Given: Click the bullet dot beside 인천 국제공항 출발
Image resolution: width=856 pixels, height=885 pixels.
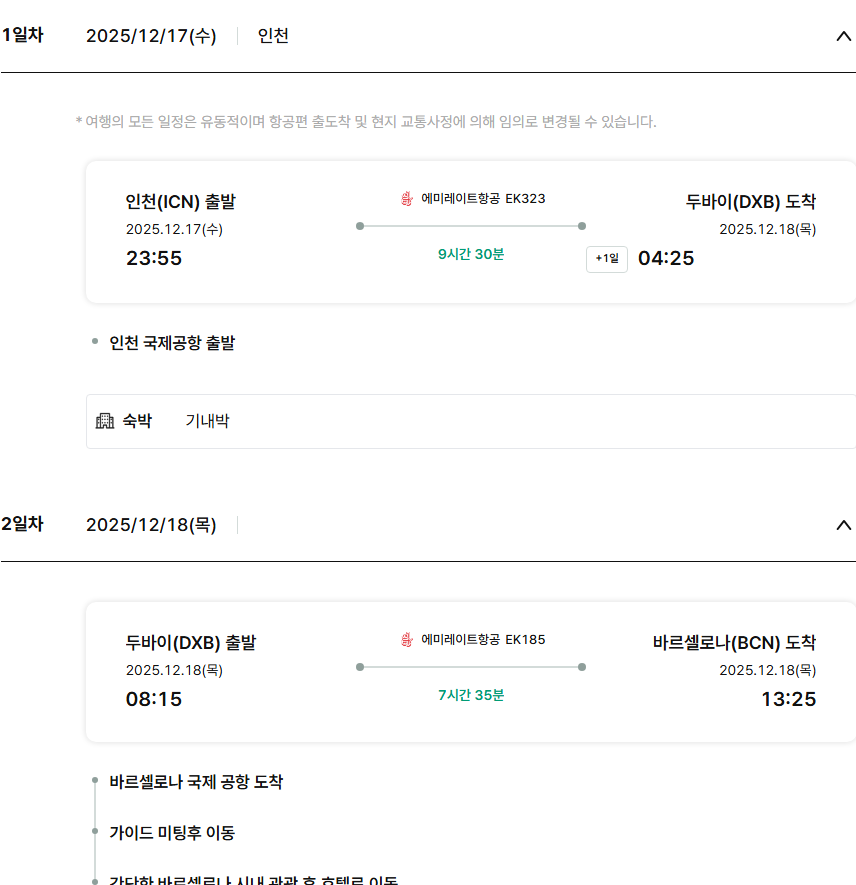Looking at the screenshot, I should click(95, 343).
